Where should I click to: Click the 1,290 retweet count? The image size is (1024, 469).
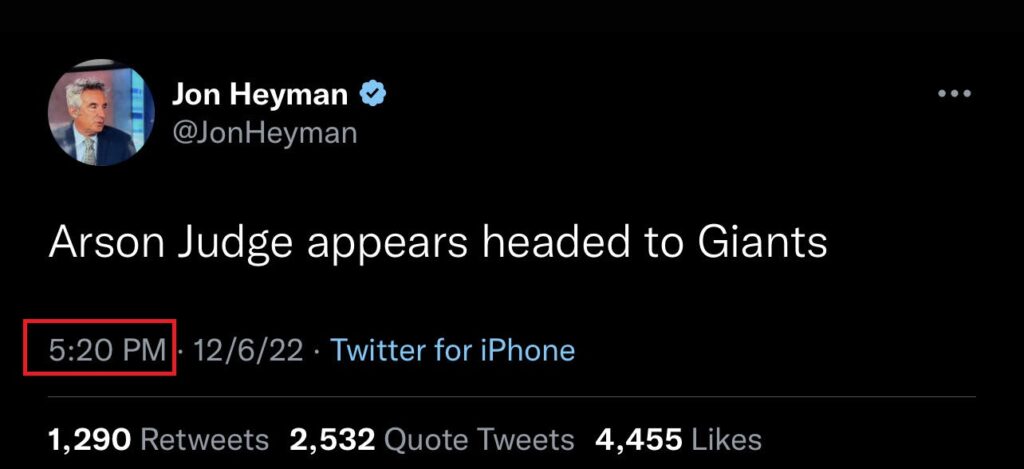coord(90,440)
